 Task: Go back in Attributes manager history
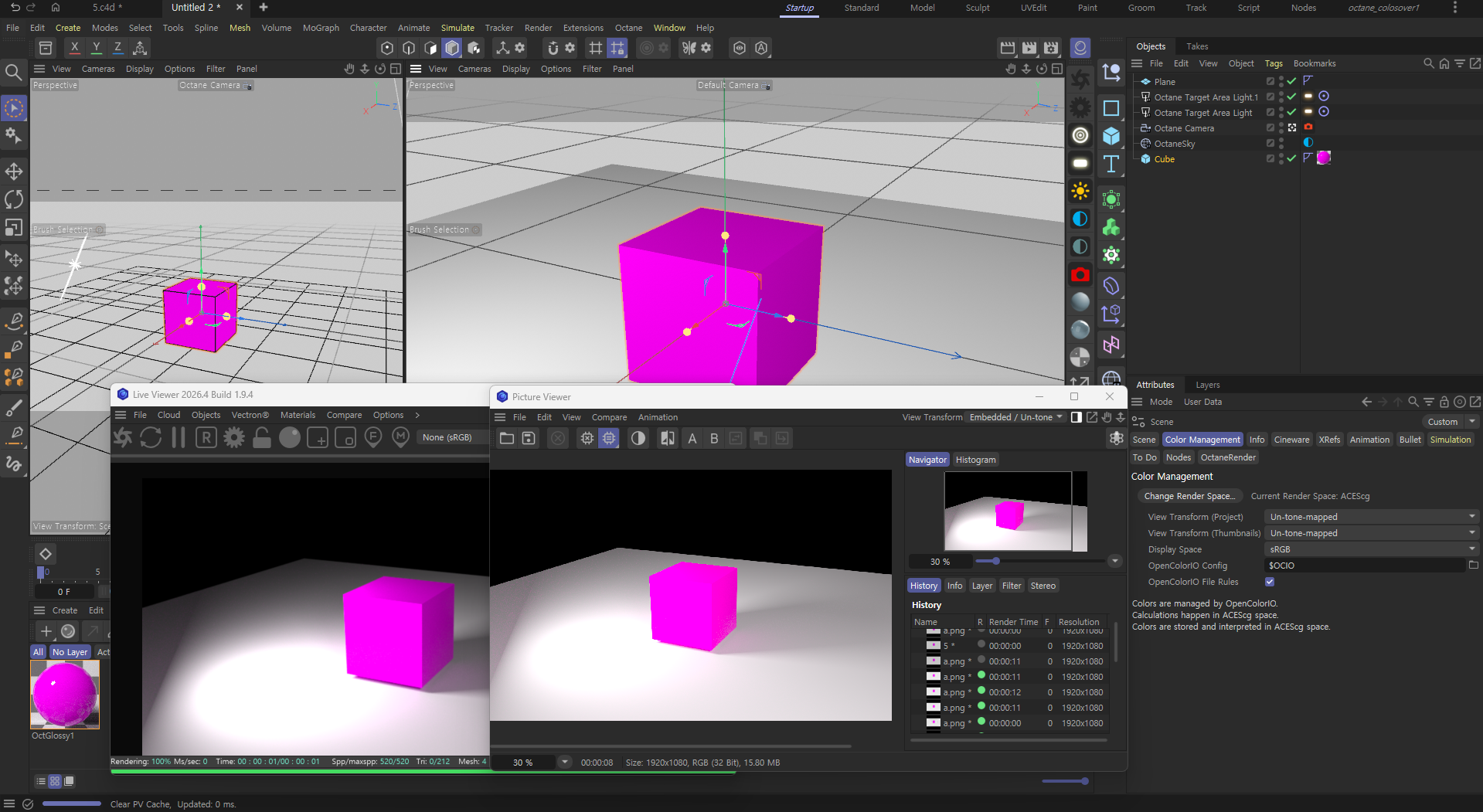click(x=1367, y=402)
